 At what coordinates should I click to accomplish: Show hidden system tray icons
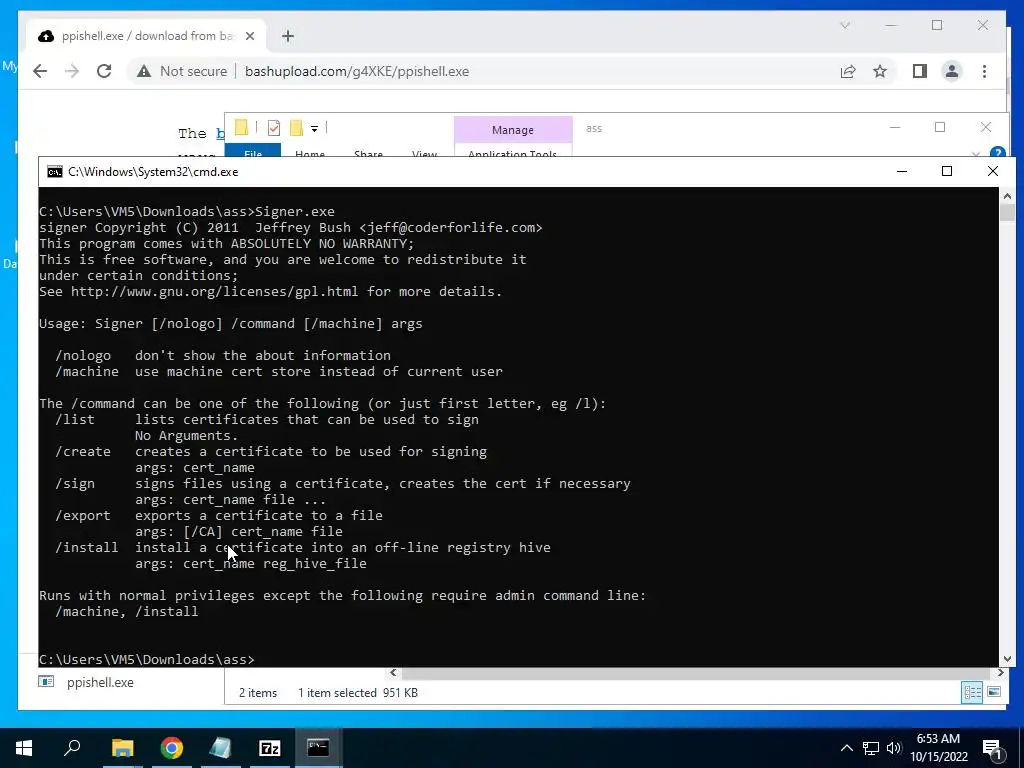tap(846, 748)
